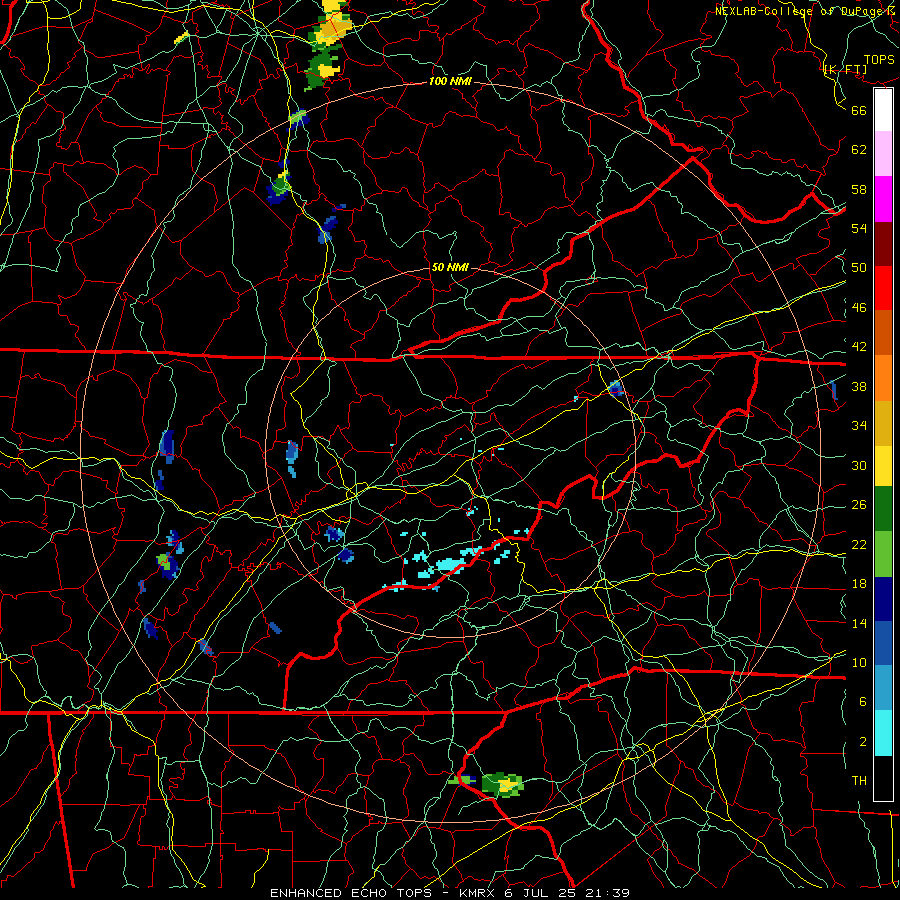Screen dimensions: 900x900
Task: Click the "6" legend value
Action: pyautogui.click(x=862, y=702)
